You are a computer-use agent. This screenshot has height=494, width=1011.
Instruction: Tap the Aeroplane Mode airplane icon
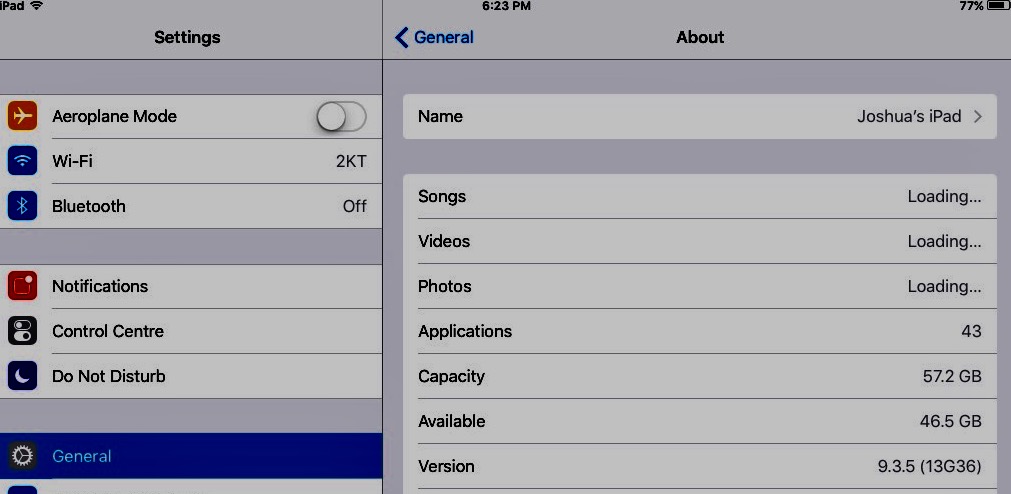pos(22,116)
